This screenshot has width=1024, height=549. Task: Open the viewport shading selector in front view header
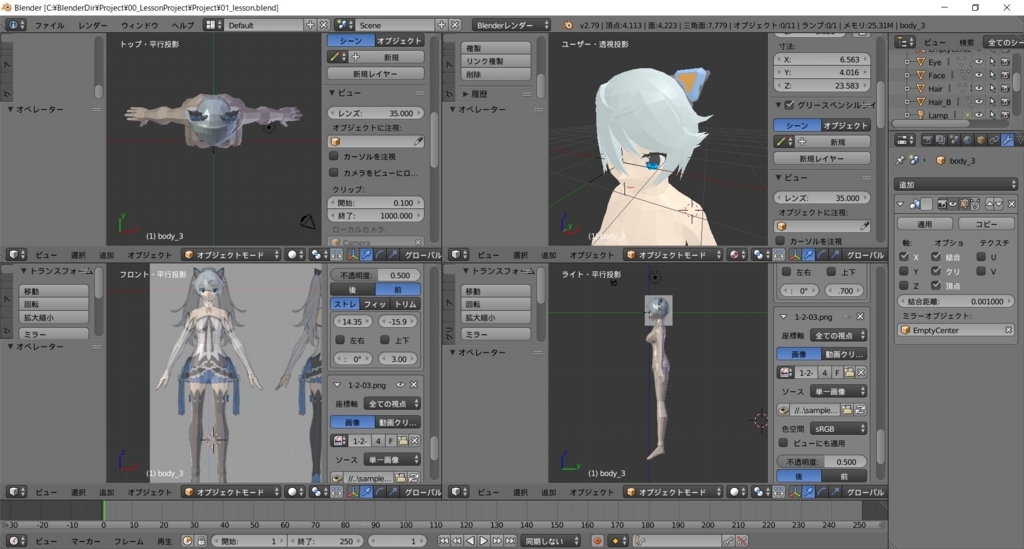296,492
